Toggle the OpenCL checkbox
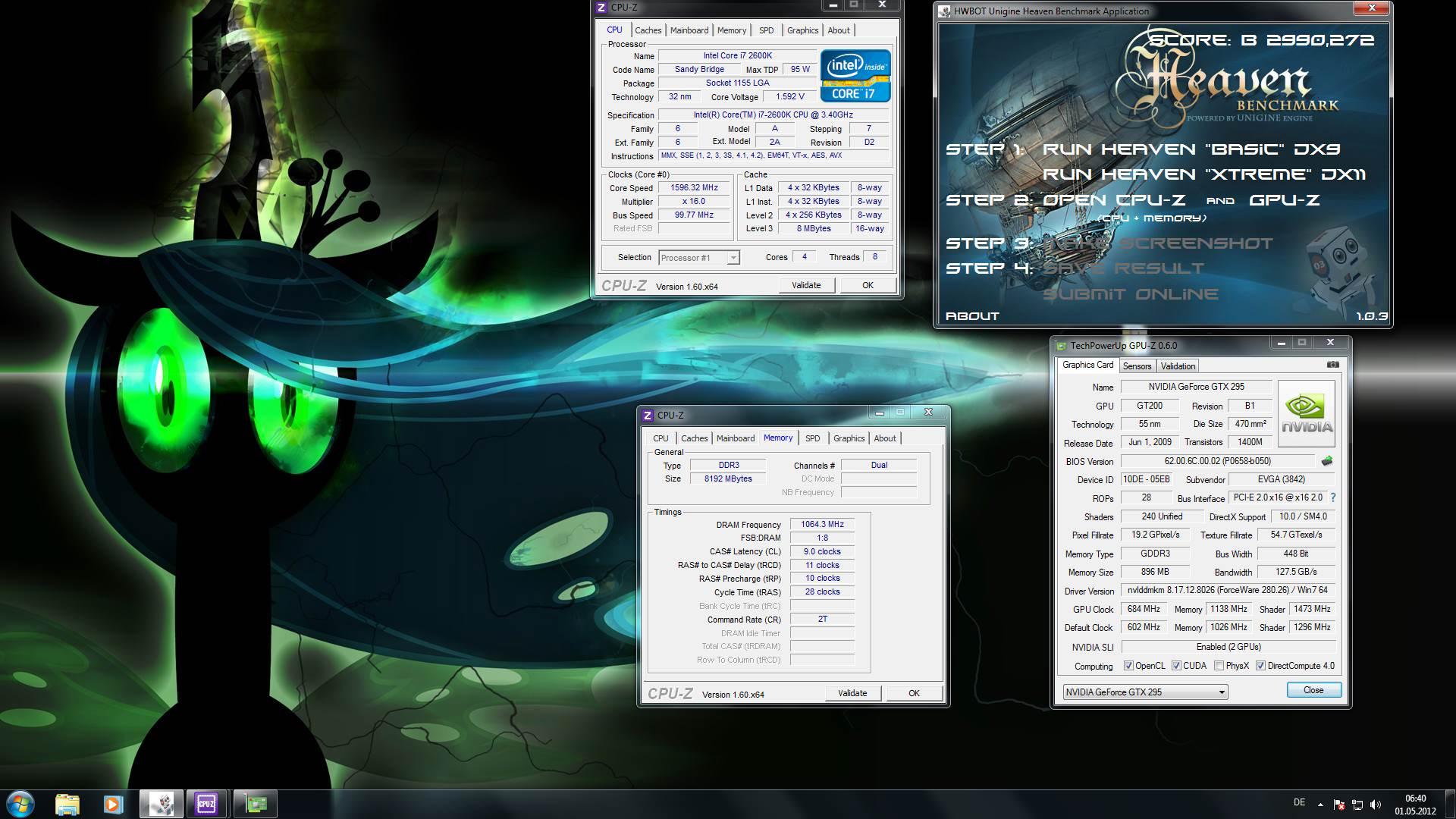 pos(1128,666)
